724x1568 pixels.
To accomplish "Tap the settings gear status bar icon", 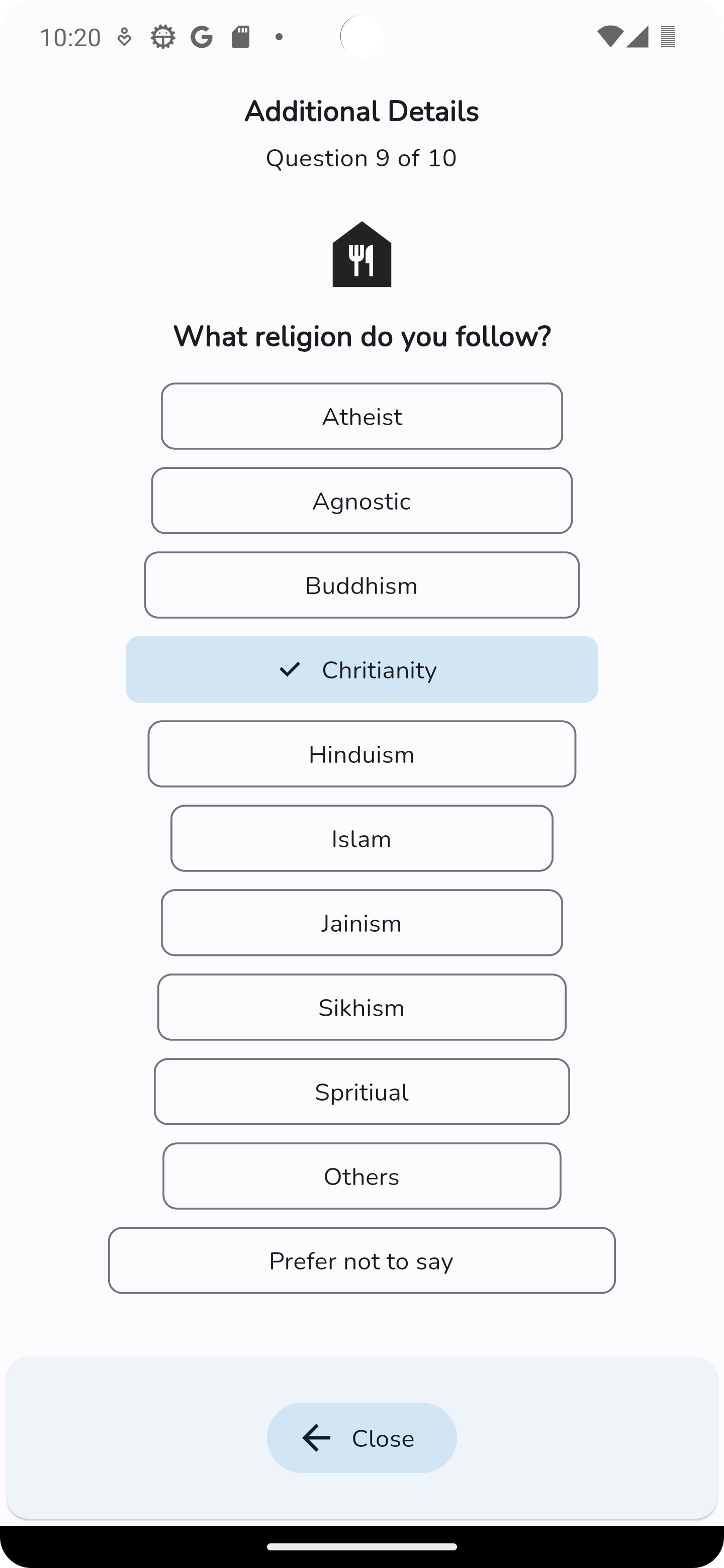I will [x=162, y=37].
